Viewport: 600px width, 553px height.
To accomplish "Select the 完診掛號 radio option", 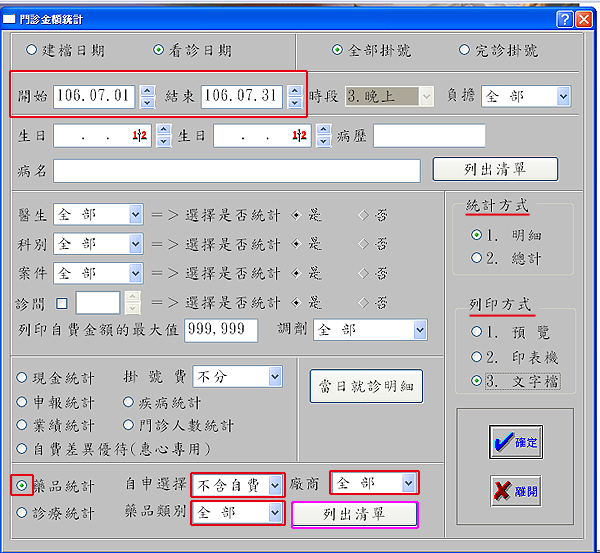I will 464,50.
